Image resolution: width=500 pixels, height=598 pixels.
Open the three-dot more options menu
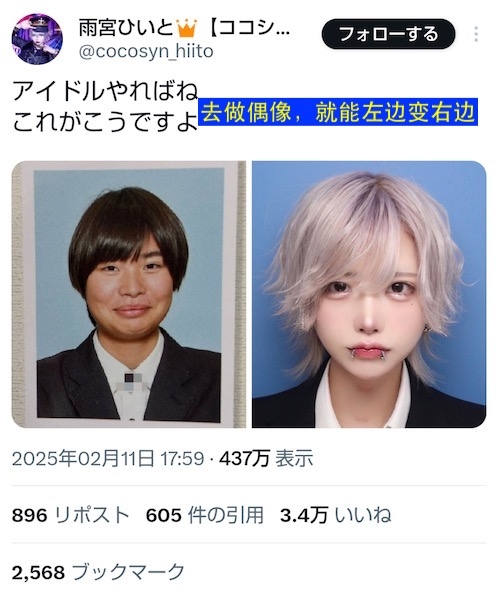coord(476,34)
